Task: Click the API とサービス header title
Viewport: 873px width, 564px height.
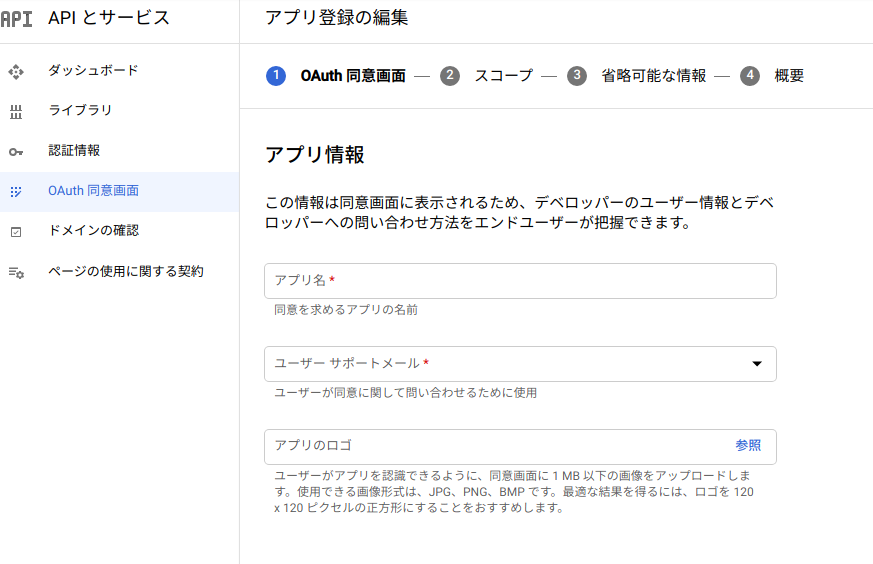Action: coord(109,18)
